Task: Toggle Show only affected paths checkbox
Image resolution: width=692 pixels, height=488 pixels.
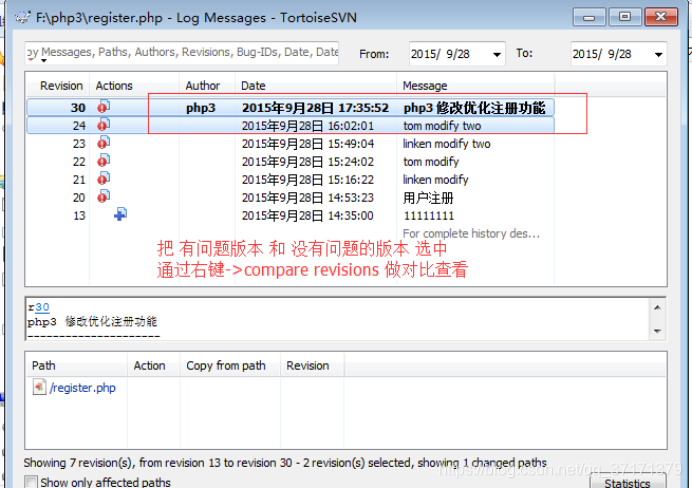Action: click(x=31, y=482)
